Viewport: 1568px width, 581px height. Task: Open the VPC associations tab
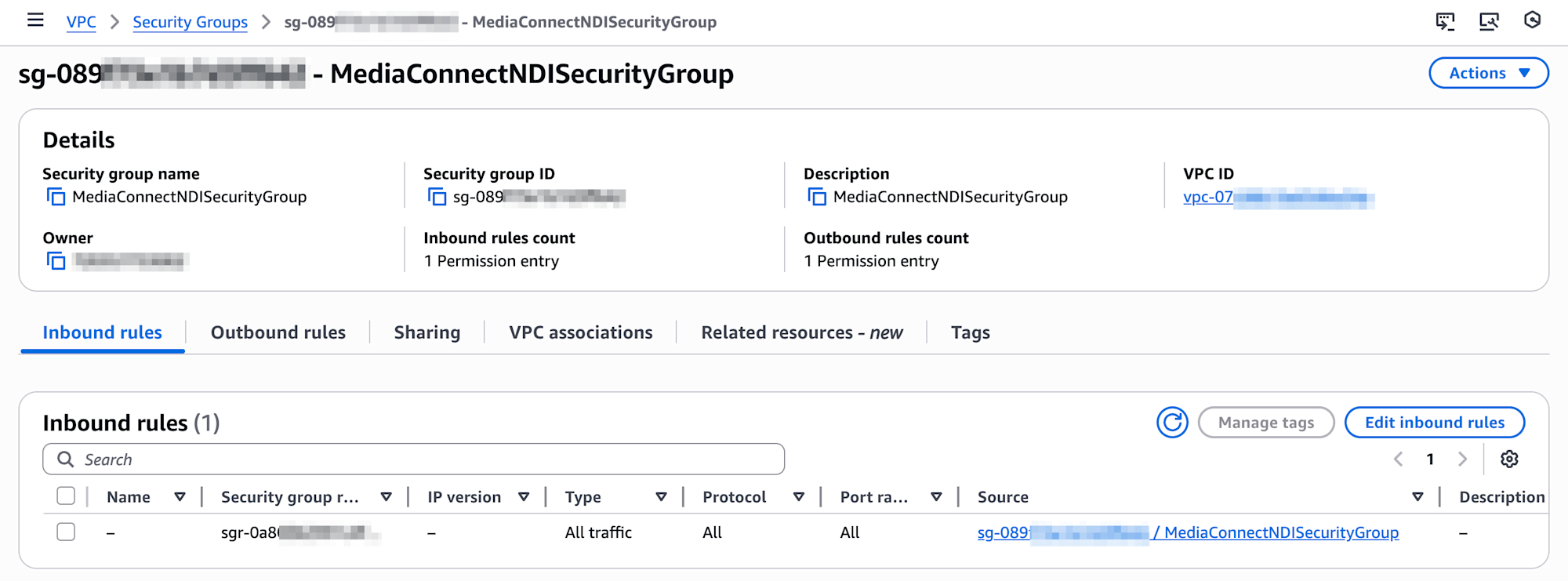[x=580, y=332]
